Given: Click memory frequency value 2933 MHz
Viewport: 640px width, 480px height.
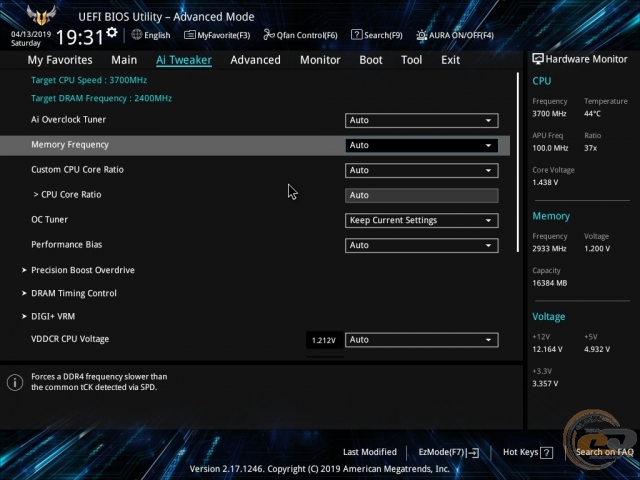Looking at the screenshot, I should click(x=549, y=249).
